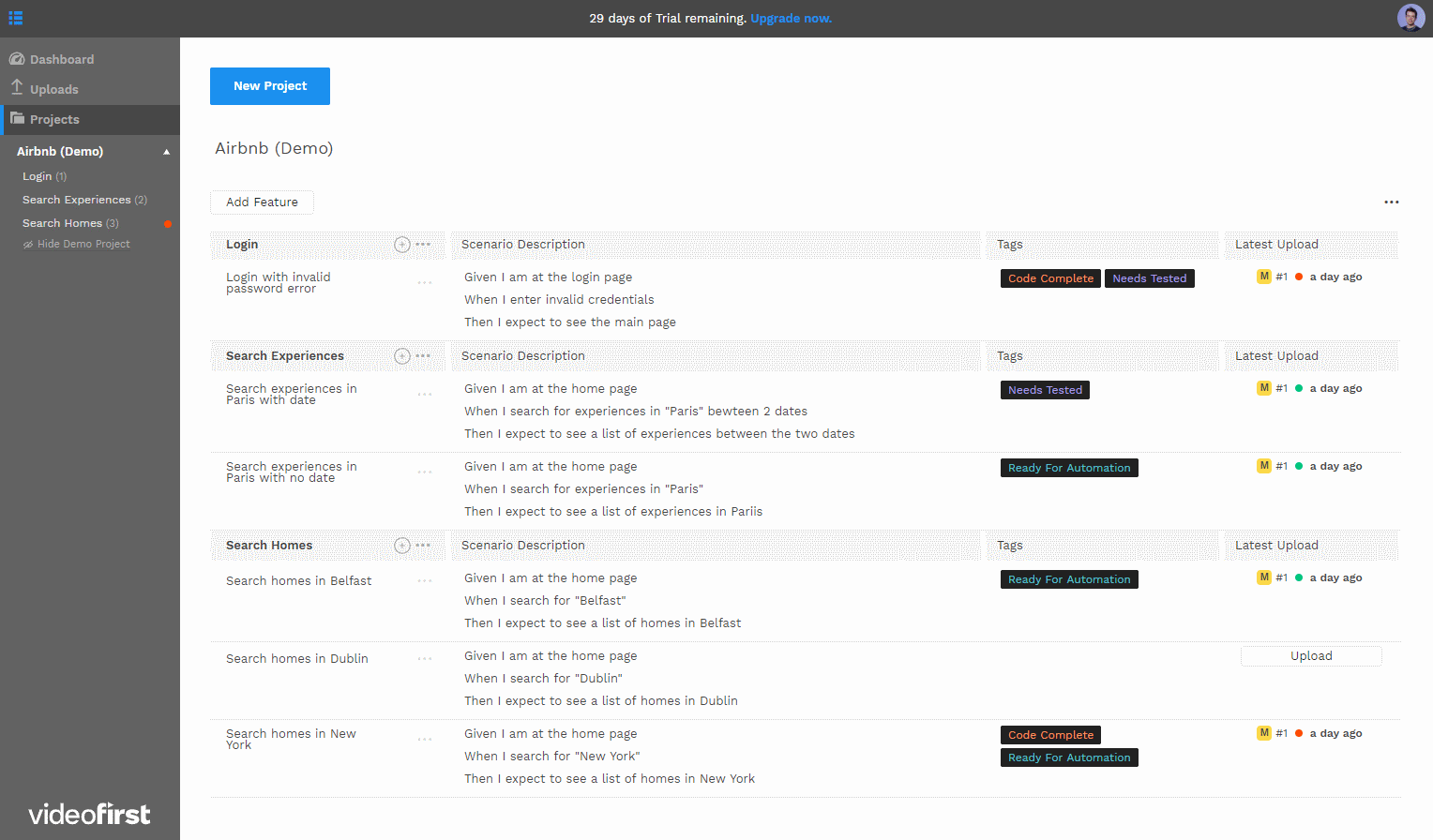Image resolution: width=1433 pixels, height=840 pixels.
Task: Open options for Search homes in Dublin
Action: 425,658
